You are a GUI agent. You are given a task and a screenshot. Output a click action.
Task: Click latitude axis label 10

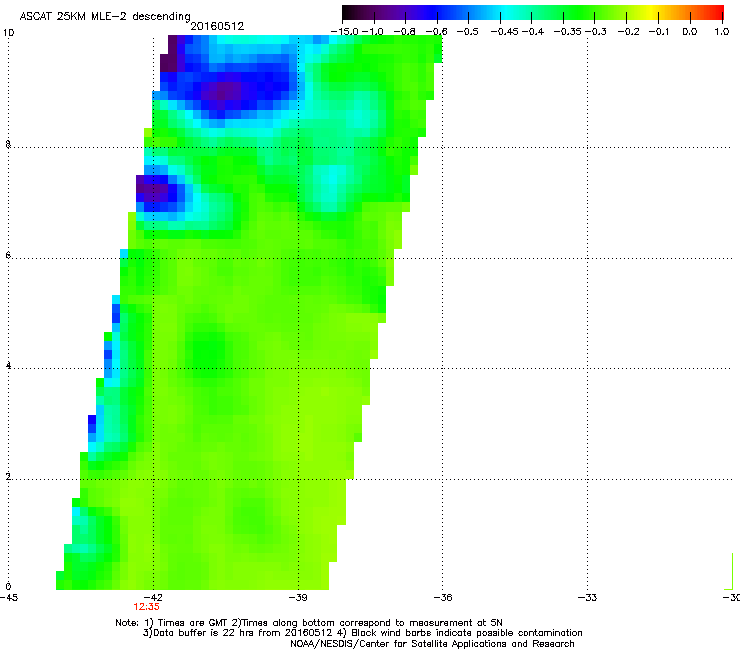tap(8, 33)
